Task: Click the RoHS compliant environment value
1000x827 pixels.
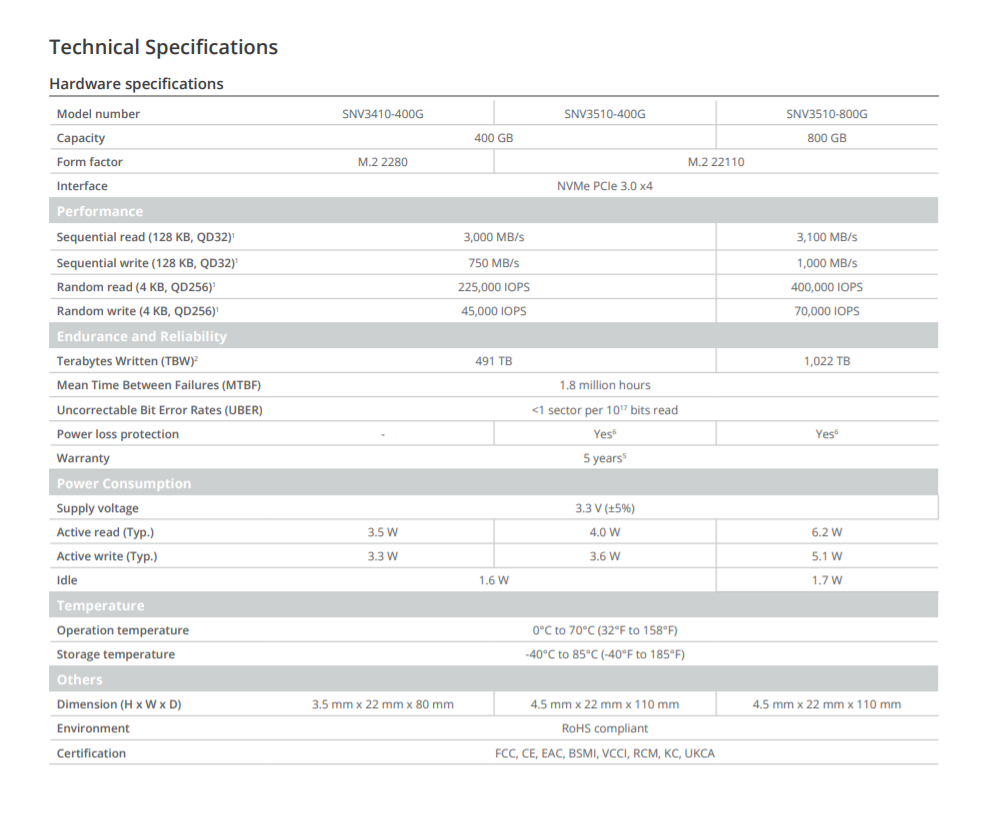Action: pos(604,729)
